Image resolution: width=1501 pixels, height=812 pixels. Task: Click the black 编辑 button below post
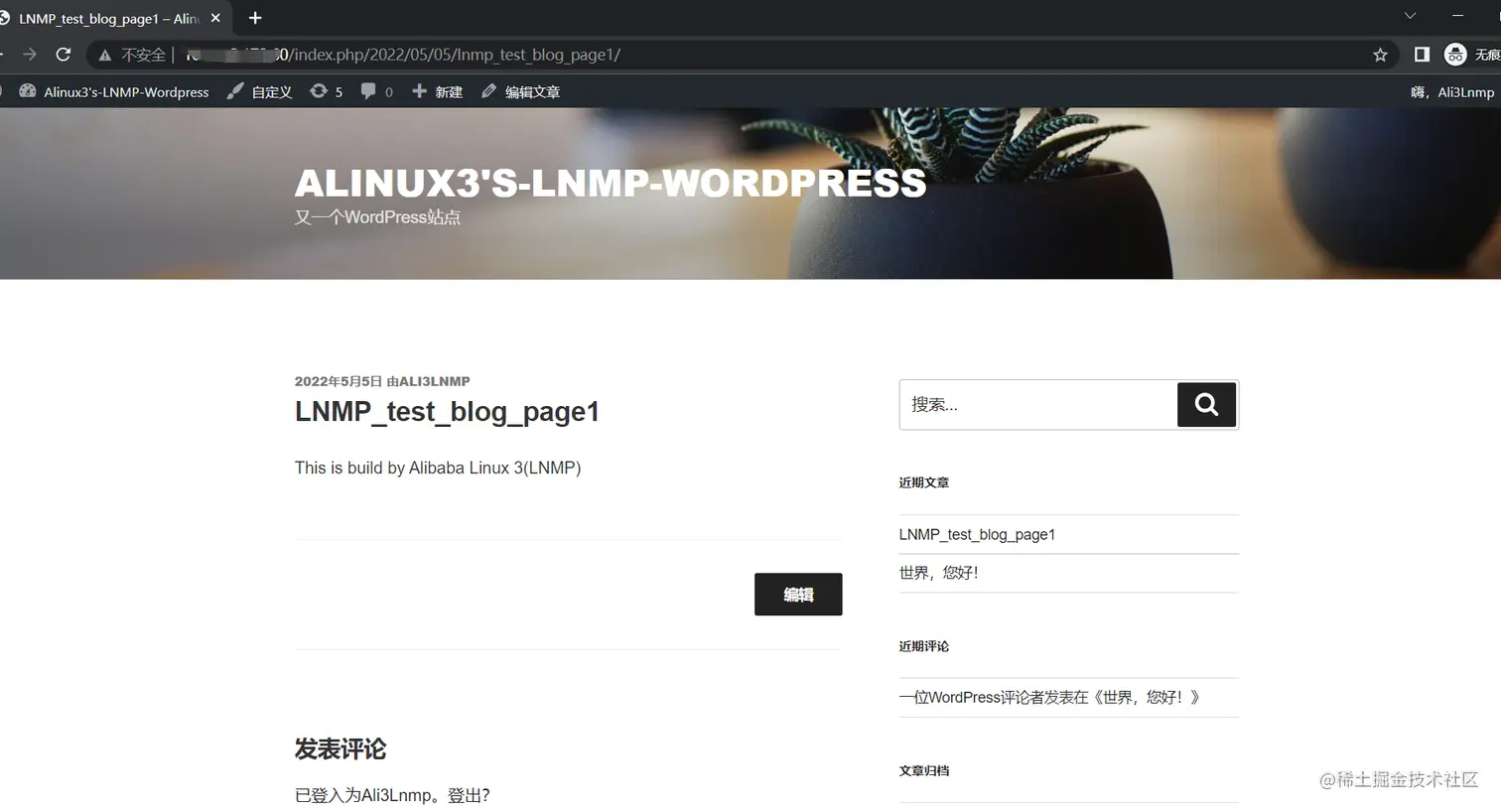click(x=798, y=594)
